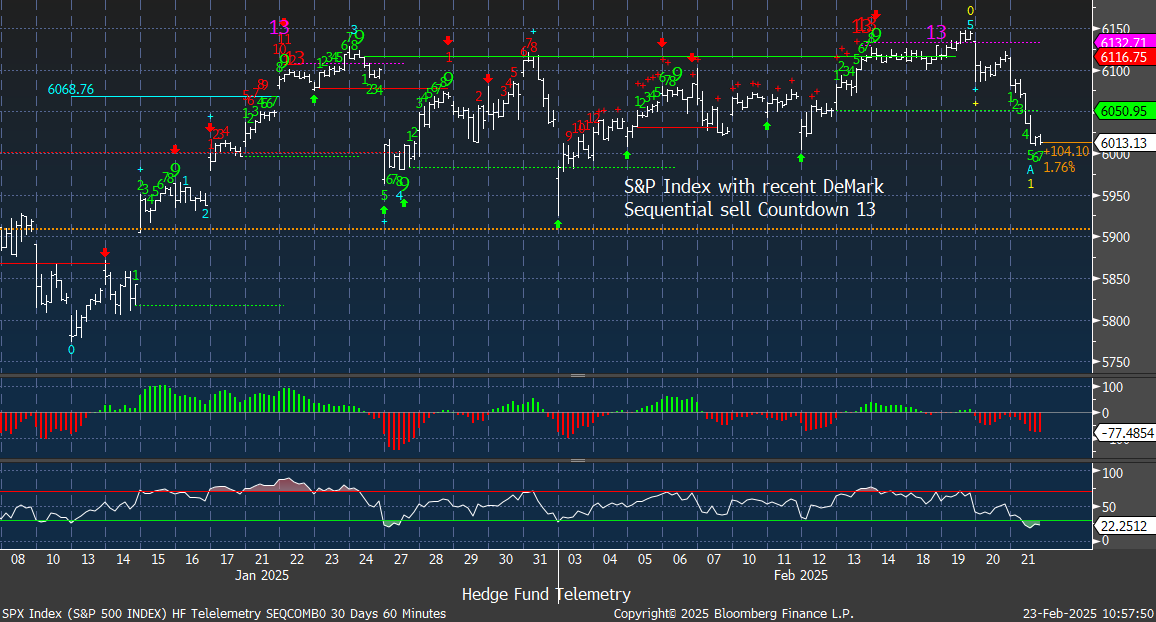Select the red 6116.75 price axis label
This screenshot has width=1156, height=622.
pyautogui.click(x=1125, y=58)
